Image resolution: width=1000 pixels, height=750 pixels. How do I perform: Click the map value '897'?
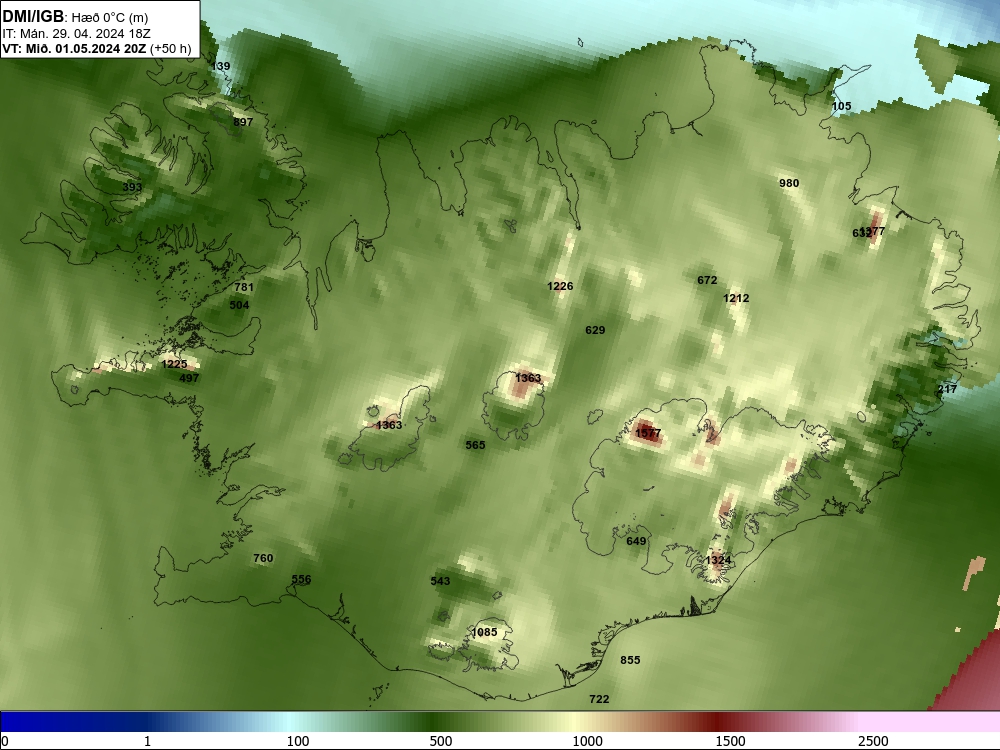tap(243, 122)
